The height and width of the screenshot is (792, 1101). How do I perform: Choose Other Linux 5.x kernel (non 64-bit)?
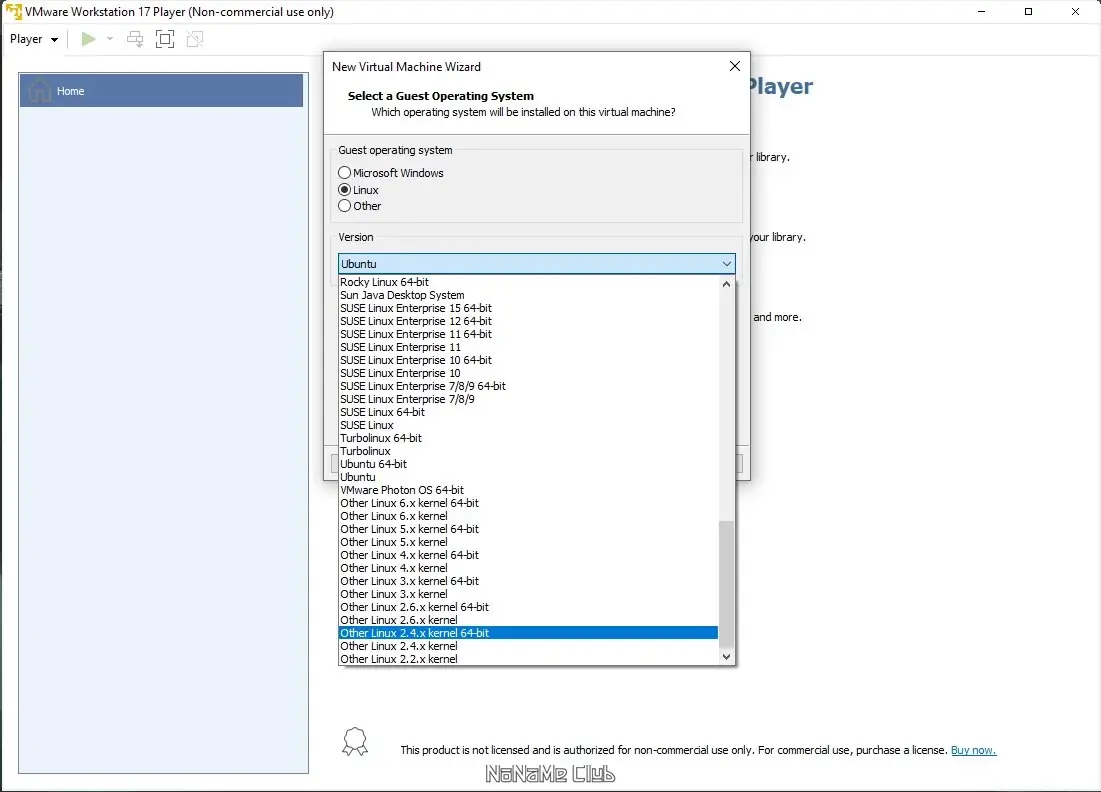point(529,542)
